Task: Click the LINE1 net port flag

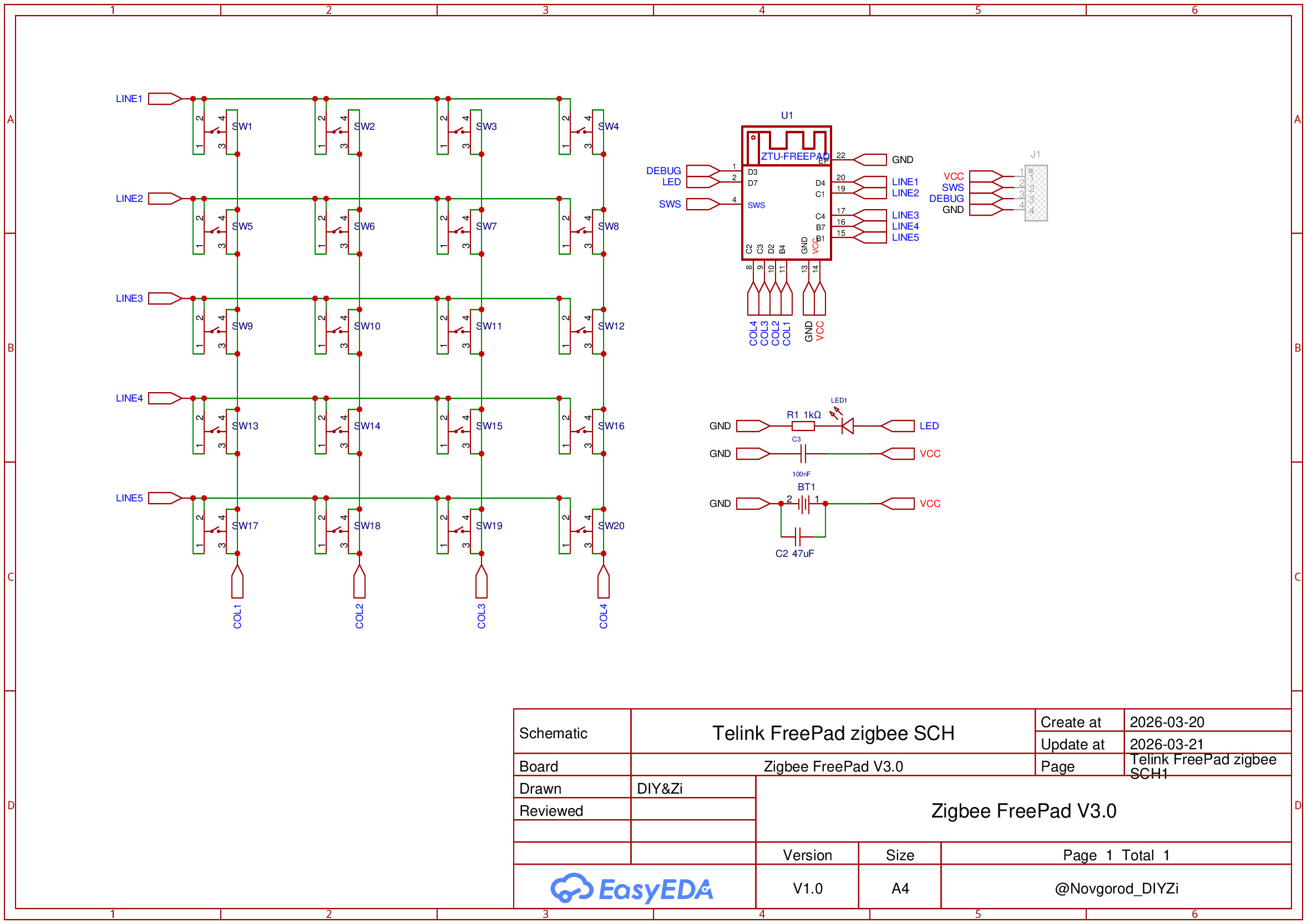Action: [165, 99]
